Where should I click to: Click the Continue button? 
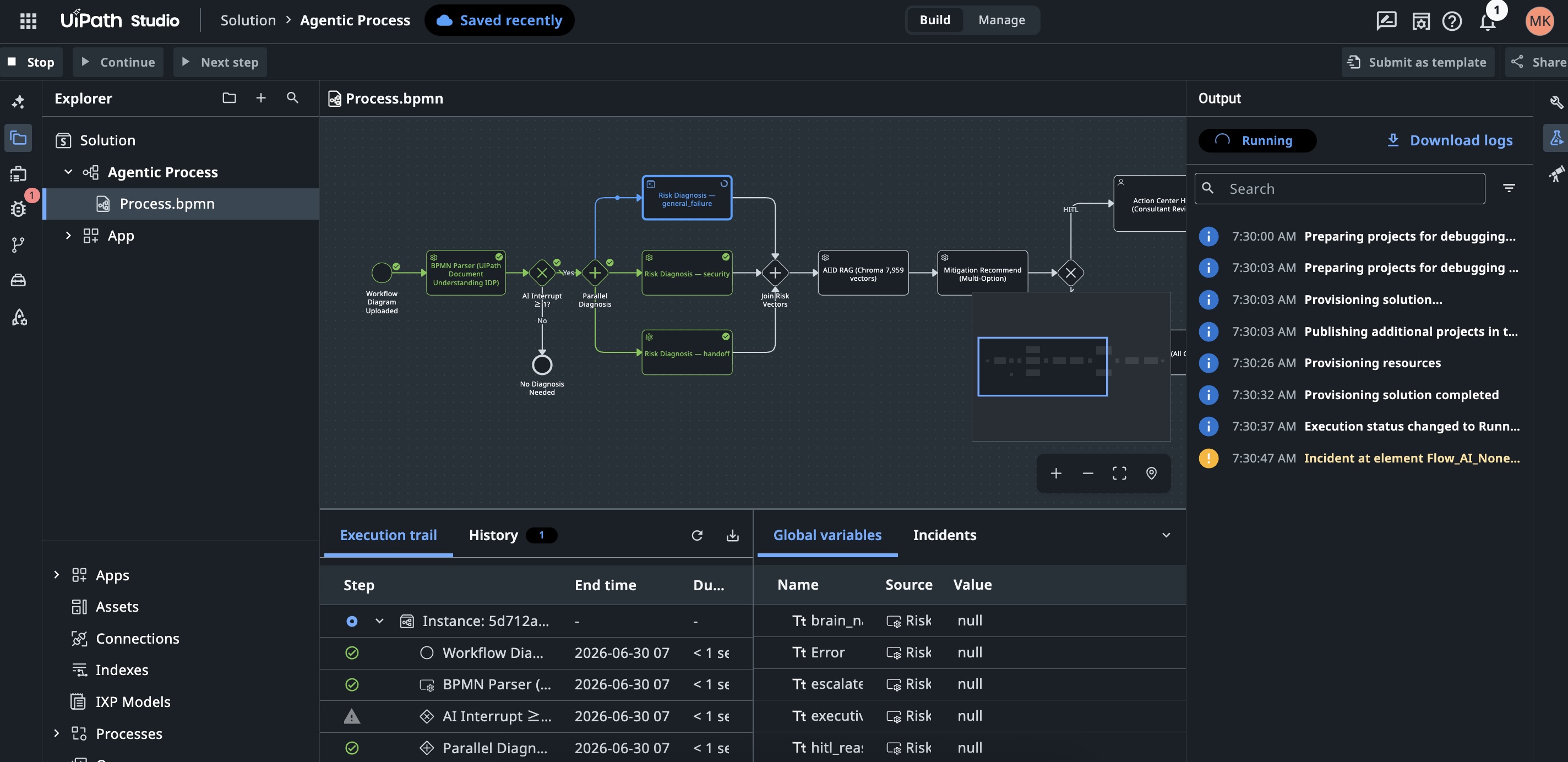click(x=118, y=62)
